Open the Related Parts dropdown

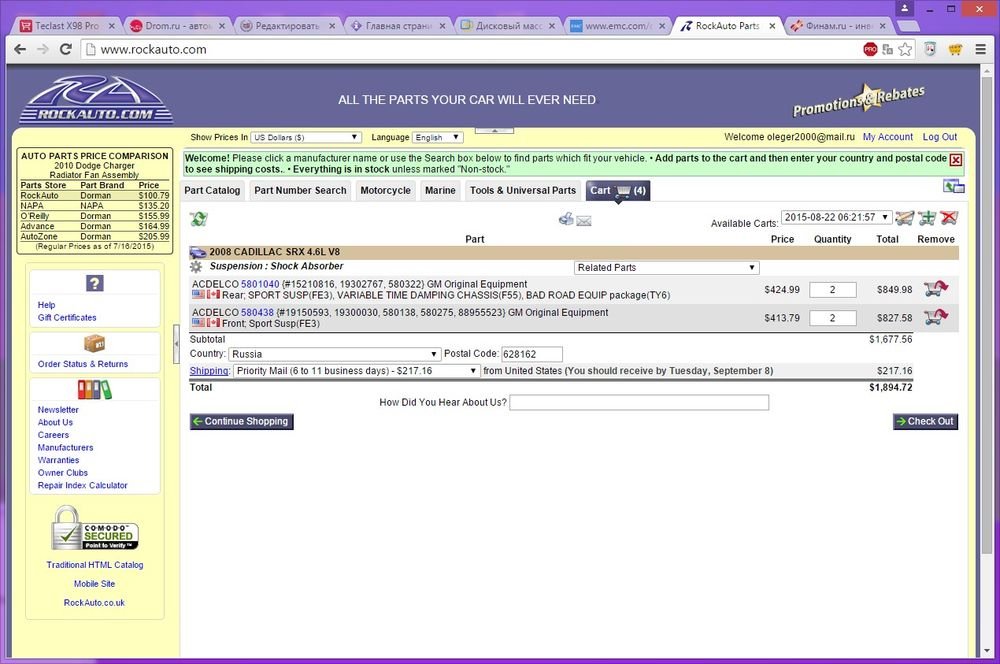(x=666, y=267)
